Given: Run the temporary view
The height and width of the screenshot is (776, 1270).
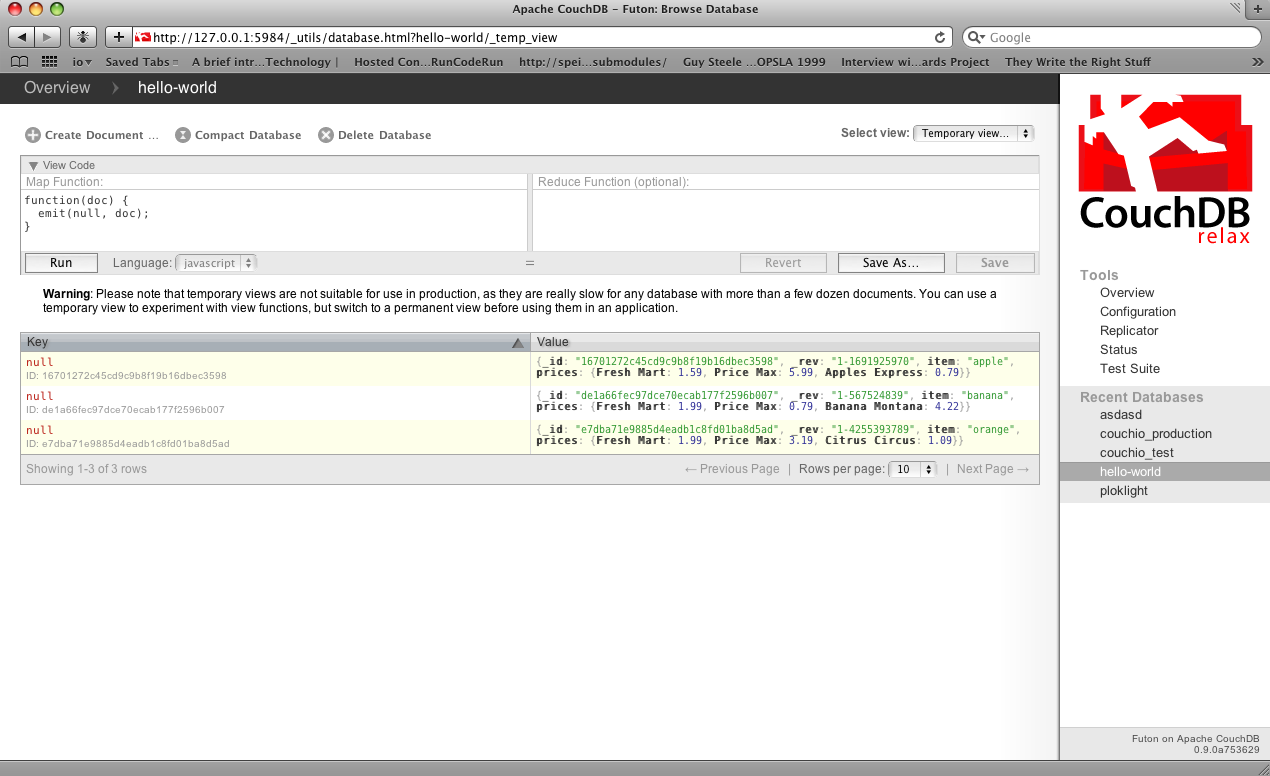Looking at the screenshot, I should (x=61, y=263).
